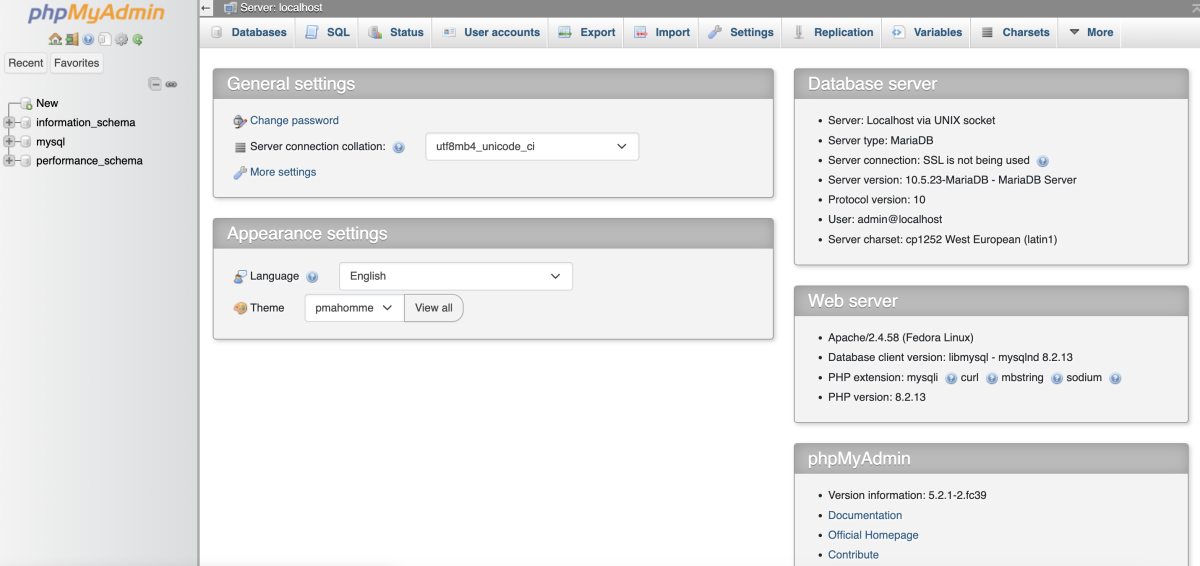This screenshot has height=566, width=1200.
Task: Click the 'Server type: MariaDB' text
Action: pos(880,141)
